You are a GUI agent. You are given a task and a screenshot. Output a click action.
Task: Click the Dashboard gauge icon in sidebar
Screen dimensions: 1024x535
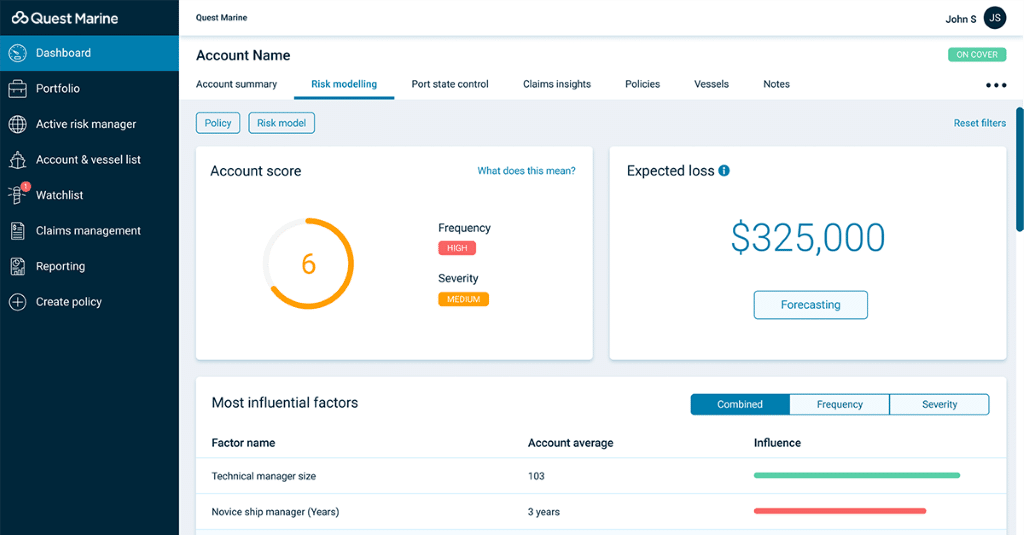17,53
